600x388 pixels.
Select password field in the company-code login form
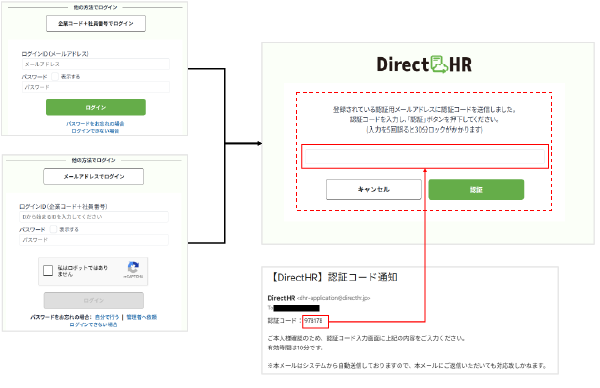click(x=94, y=240)
